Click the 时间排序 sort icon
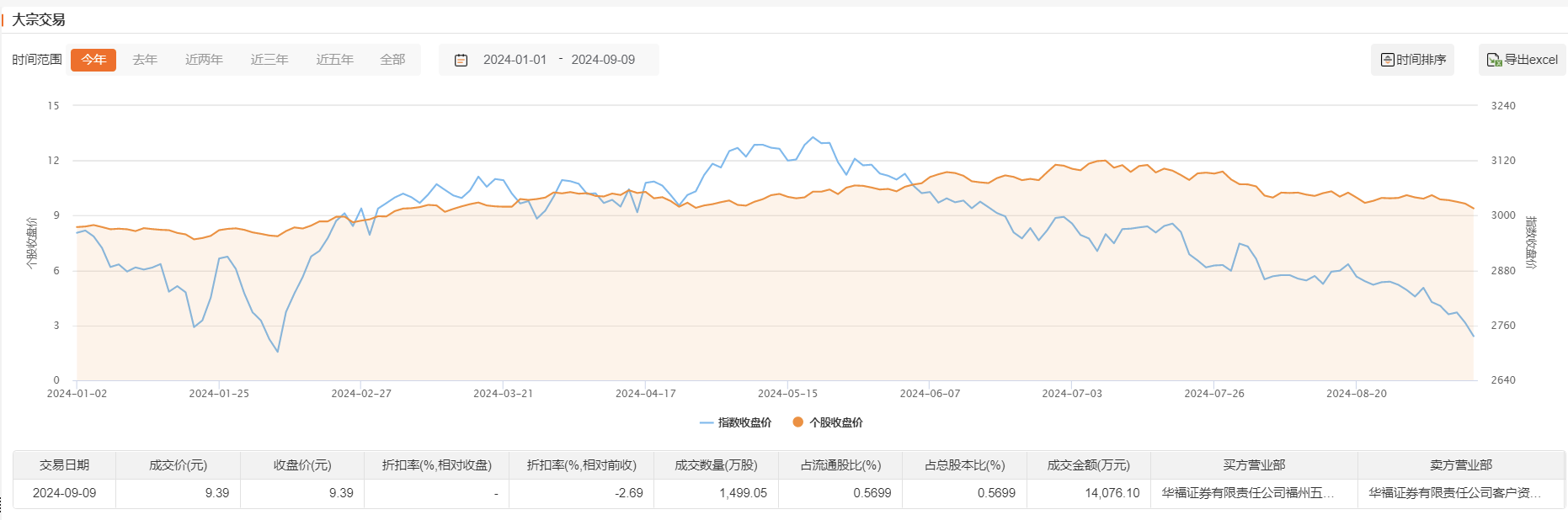Image resolution: width=1568 pixels, height=520 pixels. pos(1387,60)
